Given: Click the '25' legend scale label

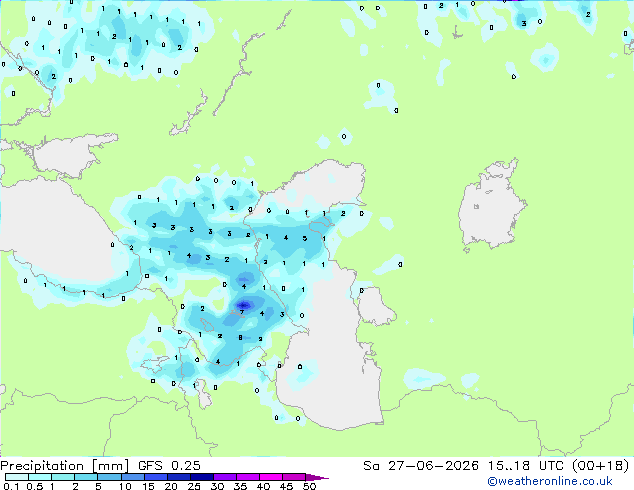Looking at the screenshot, I should click(x=194, y=486).
